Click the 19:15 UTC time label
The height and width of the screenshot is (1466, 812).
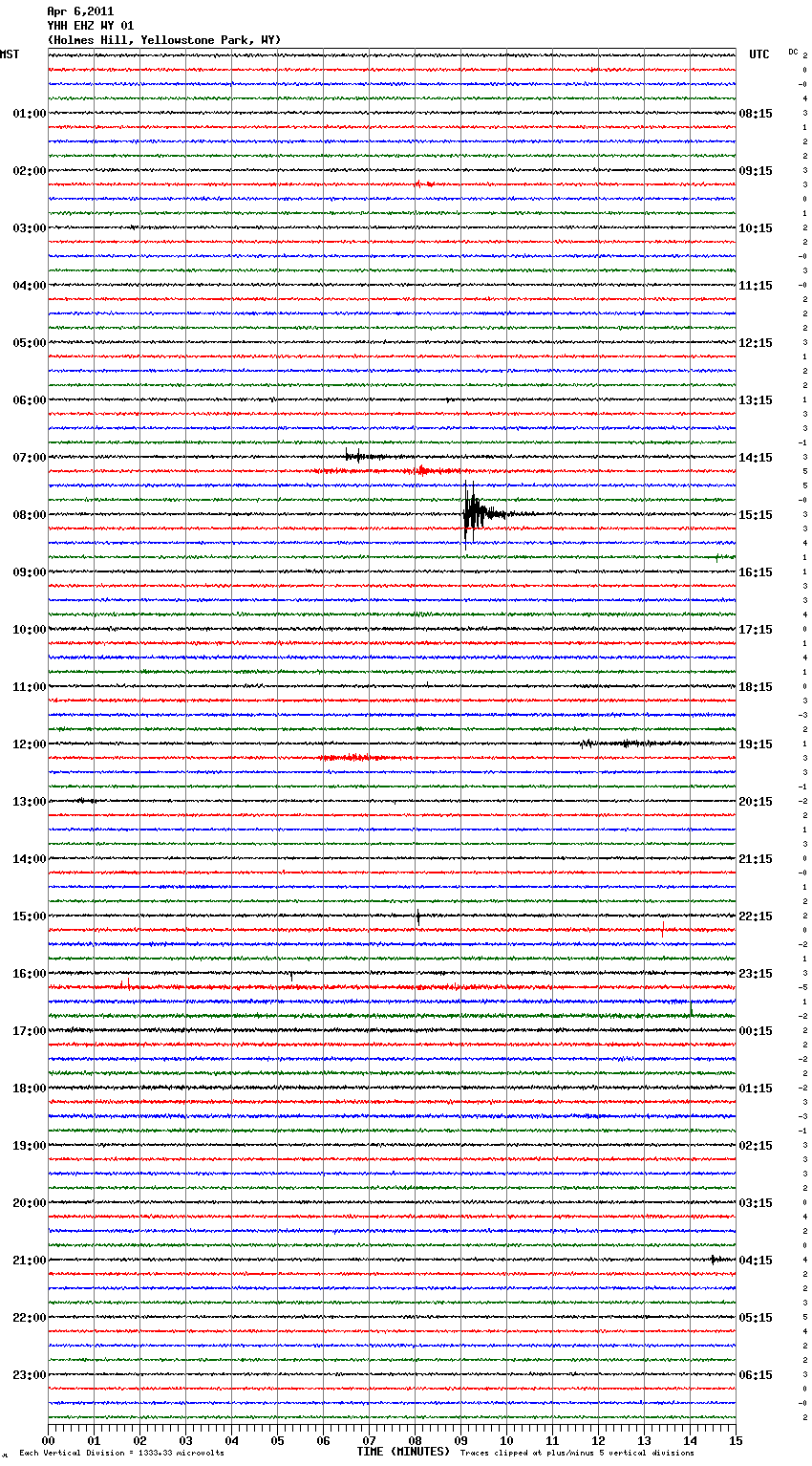click(x=756, y=744)
